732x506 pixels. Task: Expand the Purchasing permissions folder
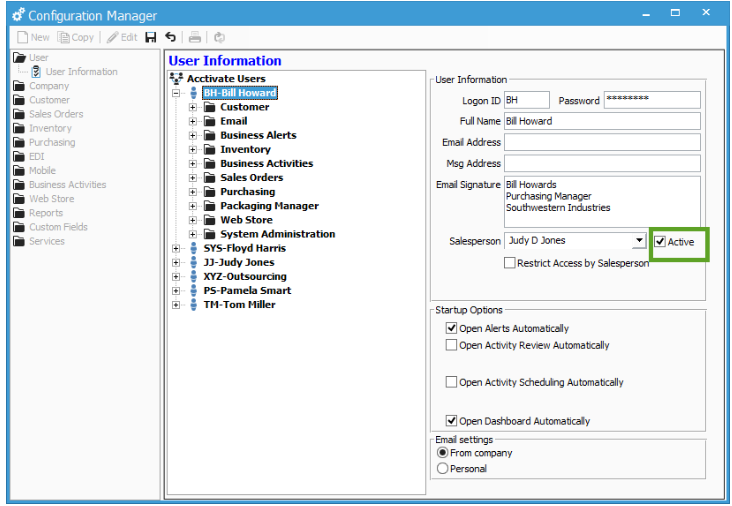point(192,192)
